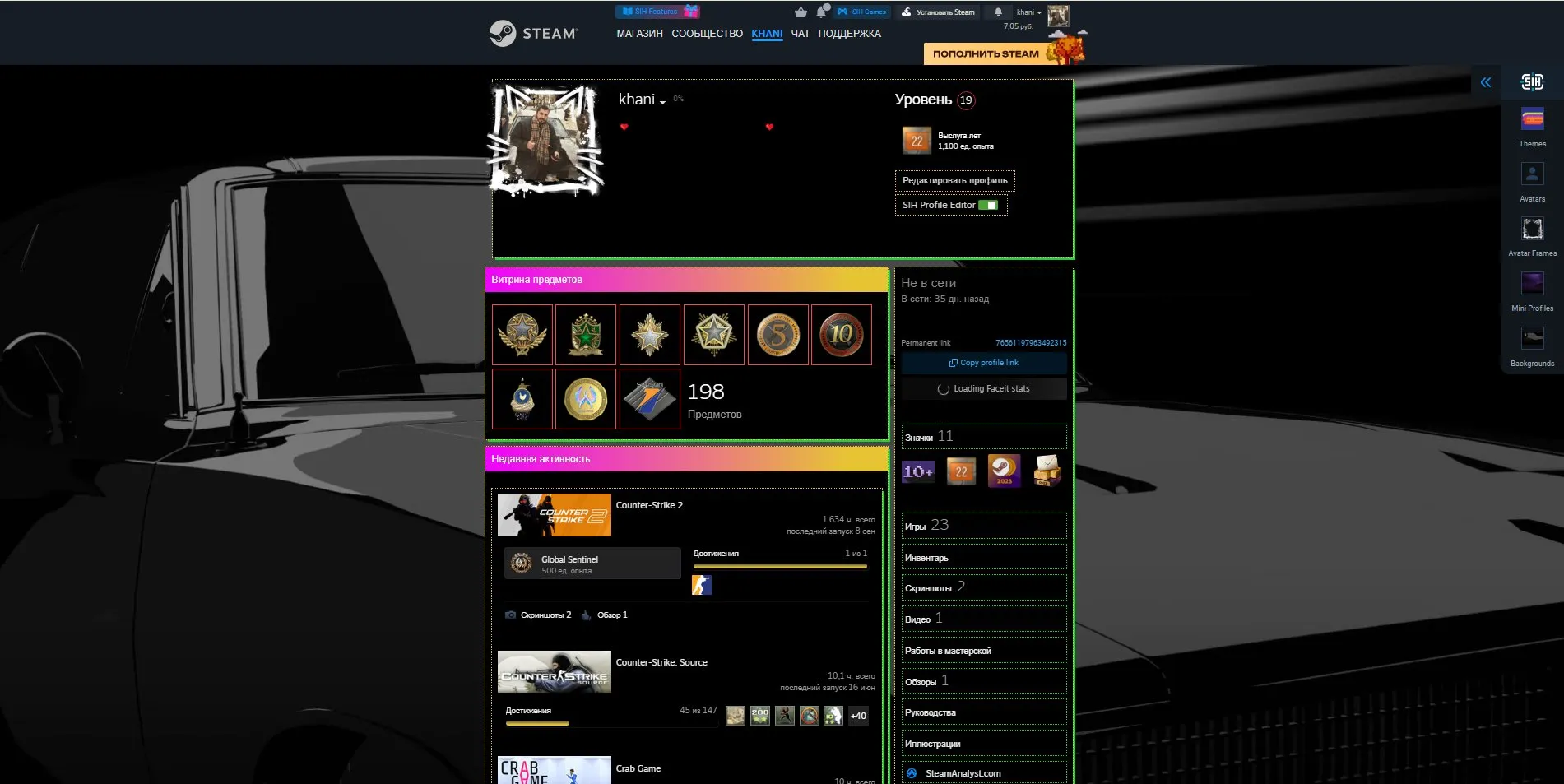Open the Avatar Frames panel icon
This screenshot has width=1564, height=784.
tap(1532, 229)
